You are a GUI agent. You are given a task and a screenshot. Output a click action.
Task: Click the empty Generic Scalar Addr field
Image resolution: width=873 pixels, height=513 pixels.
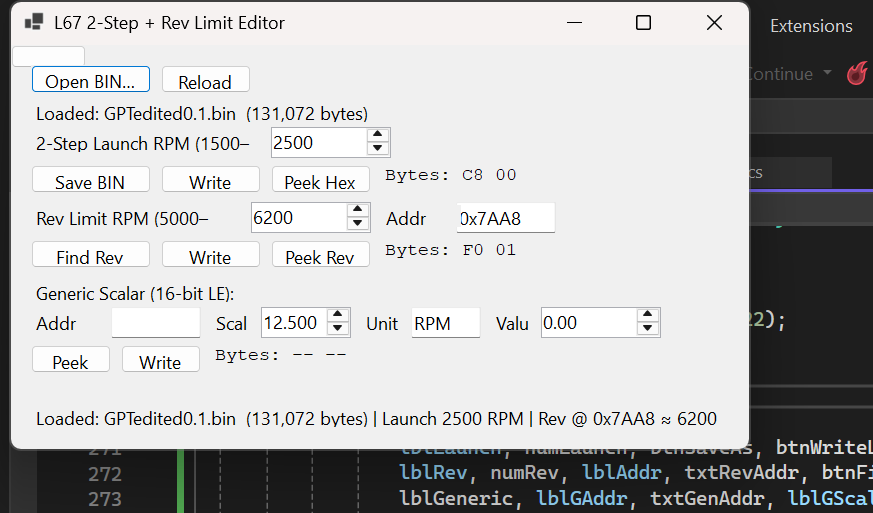[156, 323]
